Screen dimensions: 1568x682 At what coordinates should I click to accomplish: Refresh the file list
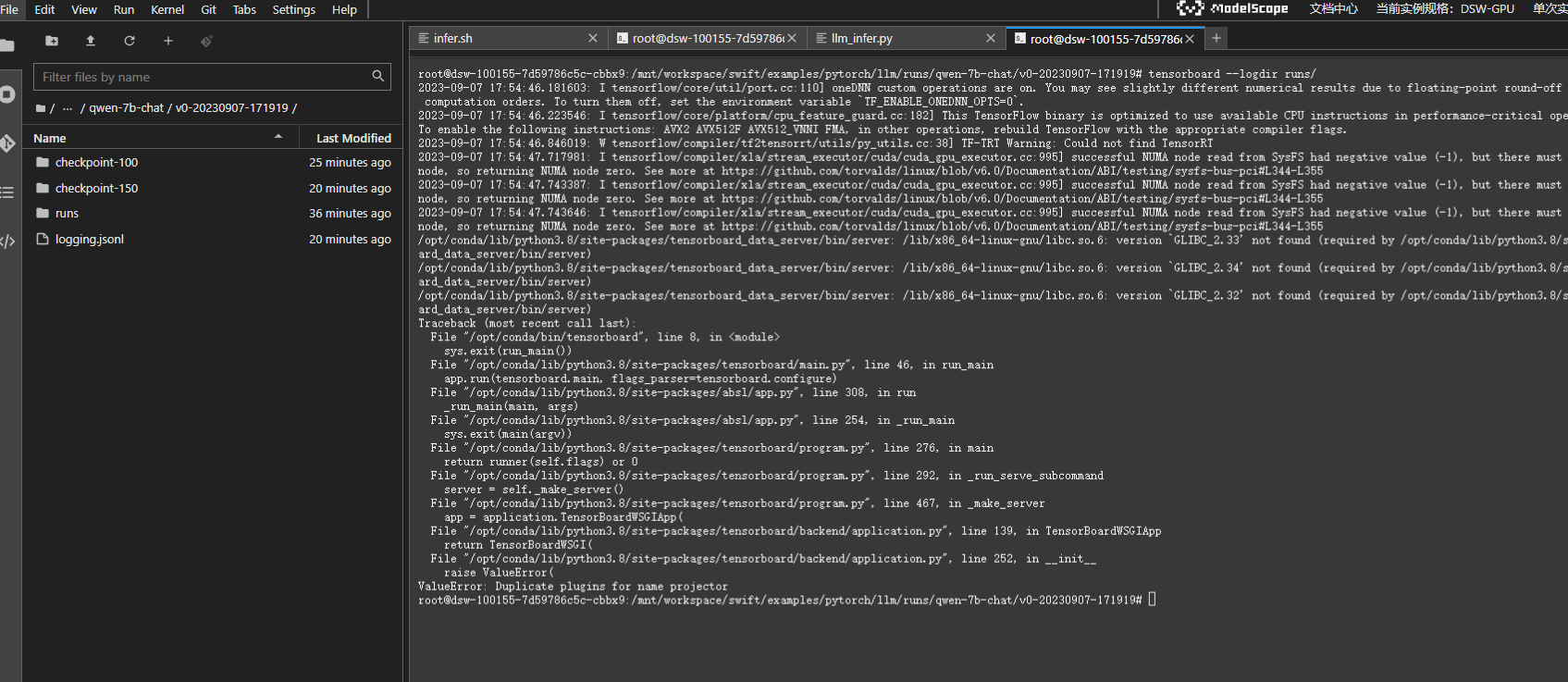(130, 41)
